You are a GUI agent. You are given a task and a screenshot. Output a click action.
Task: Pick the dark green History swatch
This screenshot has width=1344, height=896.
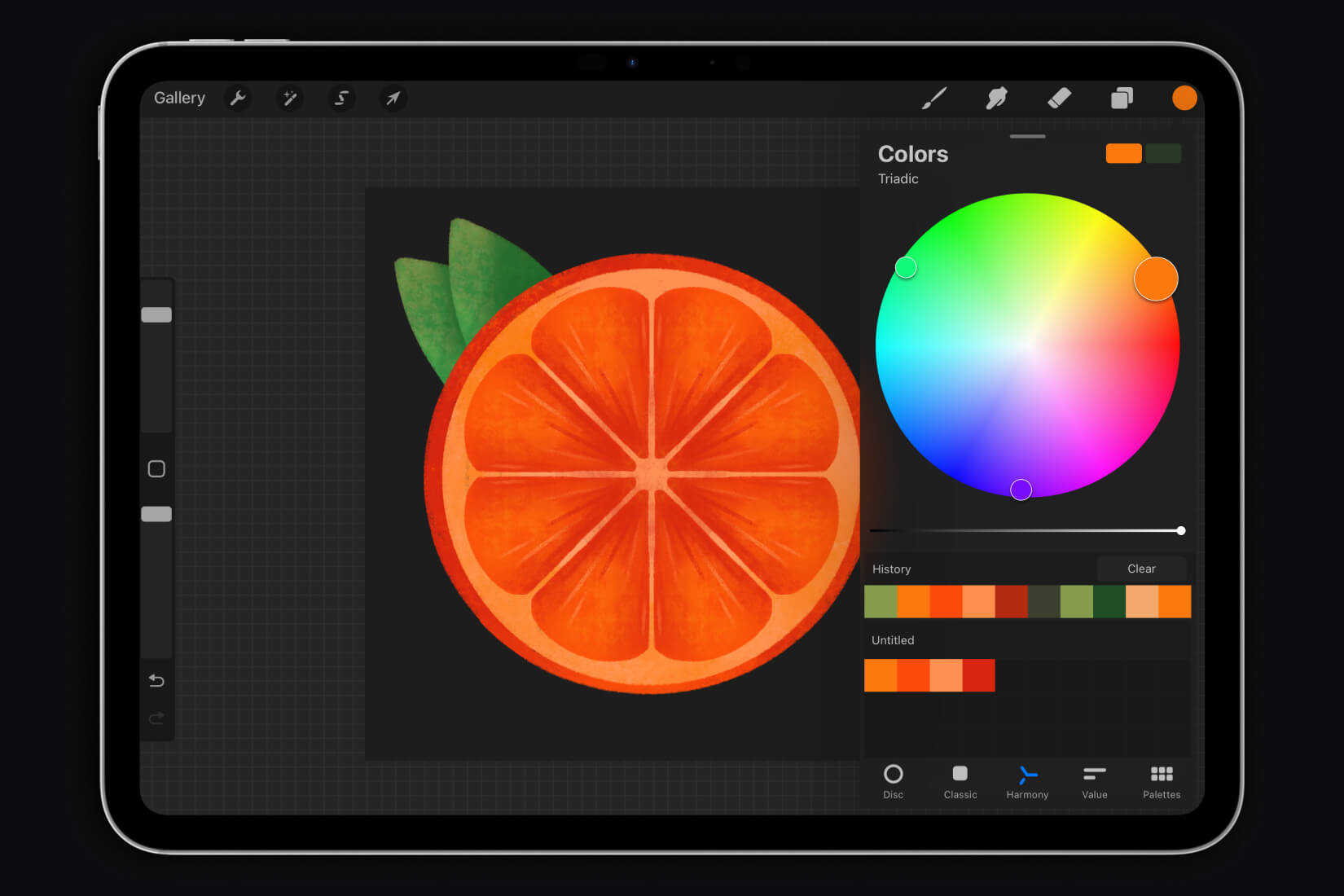click(1109, 601)
